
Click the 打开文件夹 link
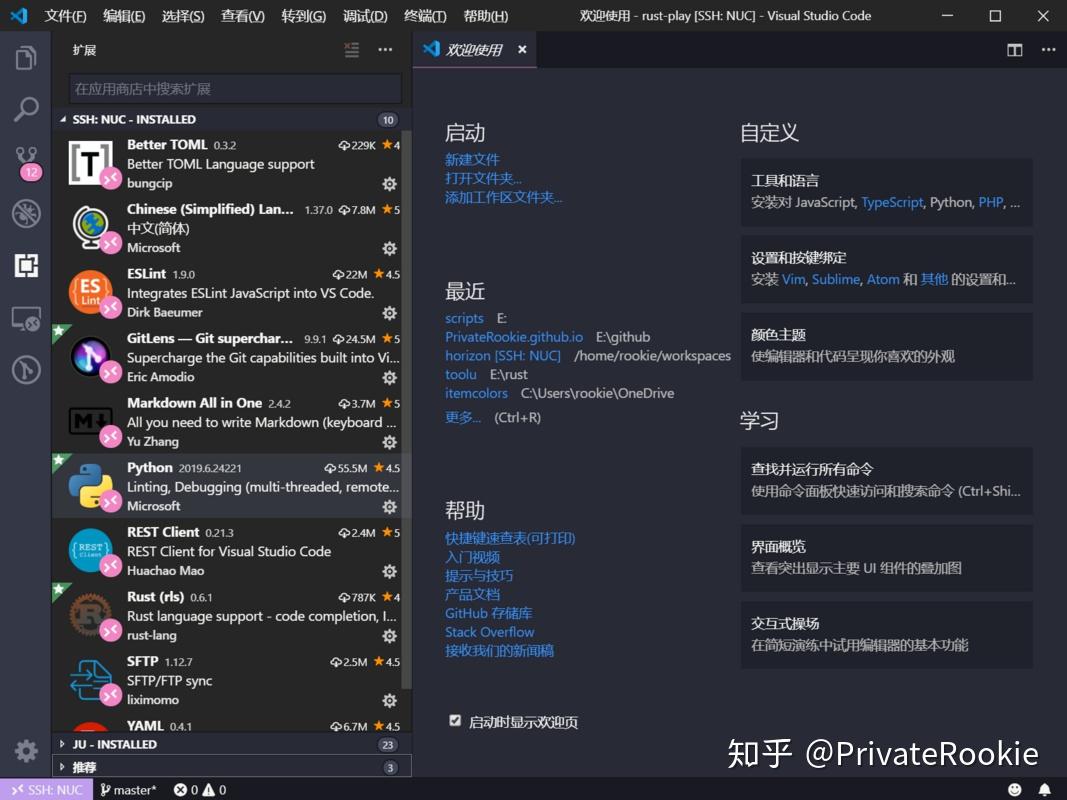[x=483, y=178]
